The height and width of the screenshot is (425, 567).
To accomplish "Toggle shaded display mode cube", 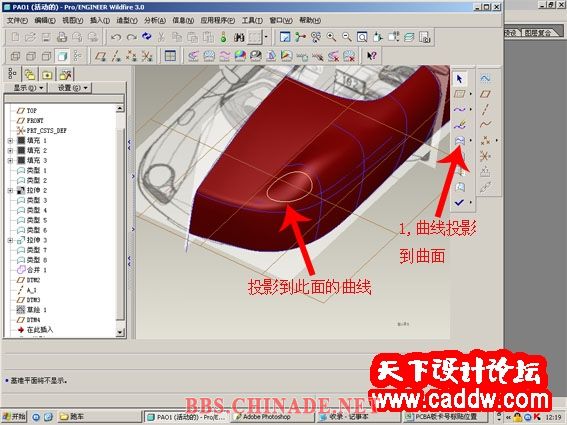I will click(62, 56).
